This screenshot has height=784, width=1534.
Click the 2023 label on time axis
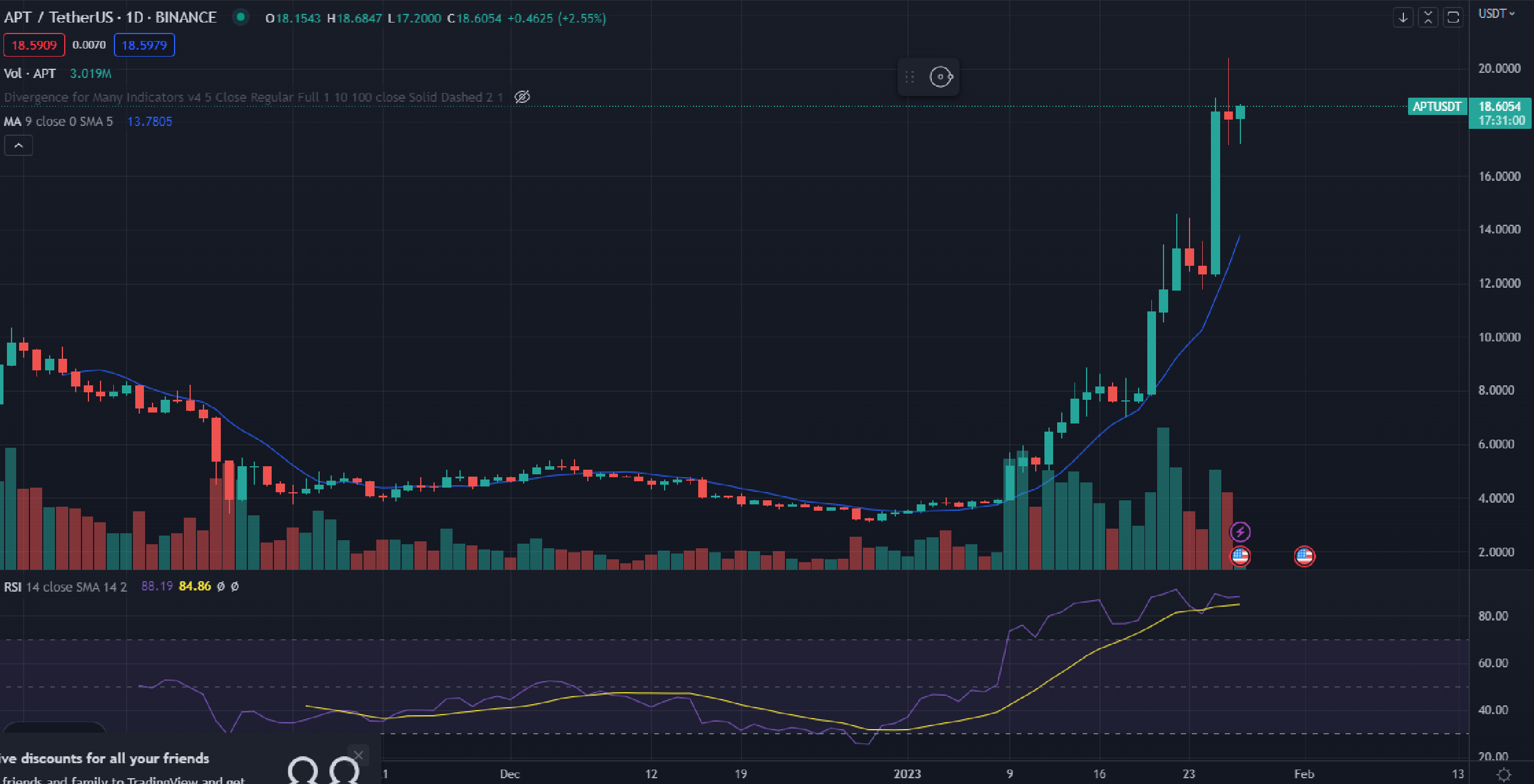point(907,774)
